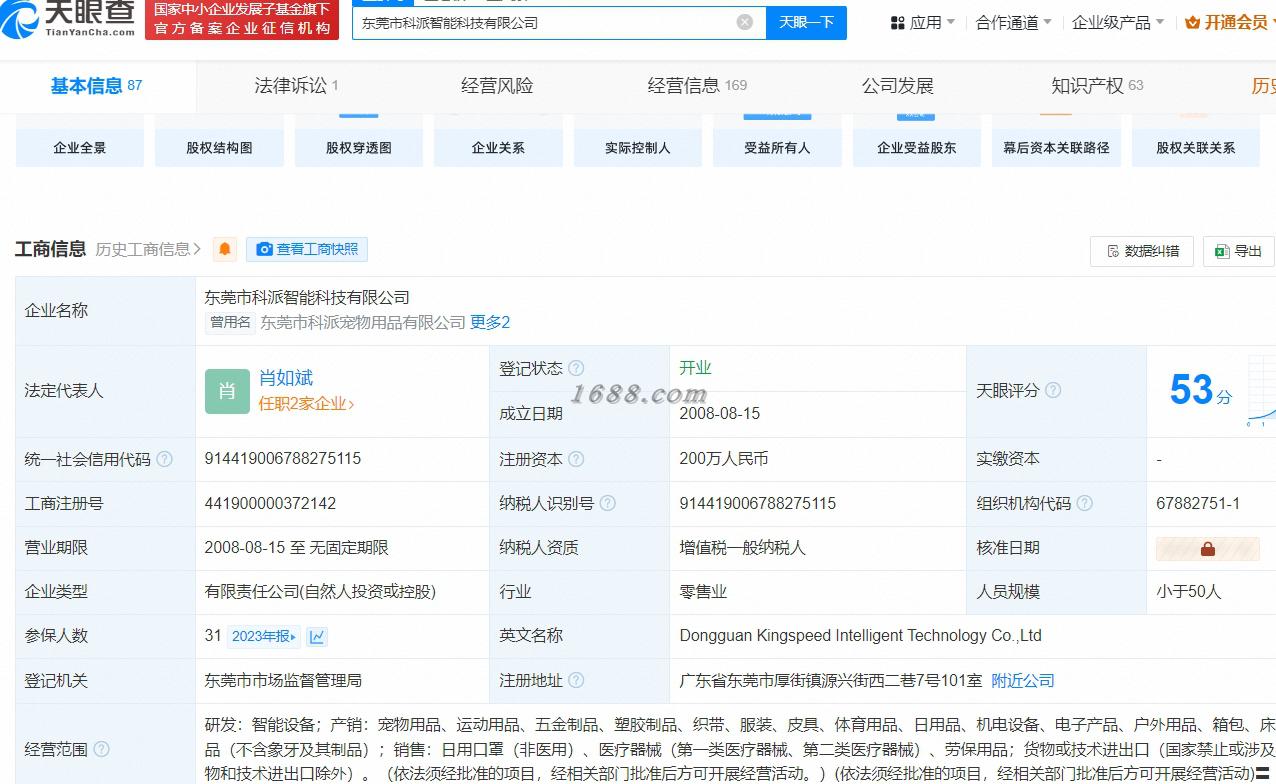Screen dimensions: 1276x784
Task: Click help icon next to 注册资本
Action: click(576, 459)
